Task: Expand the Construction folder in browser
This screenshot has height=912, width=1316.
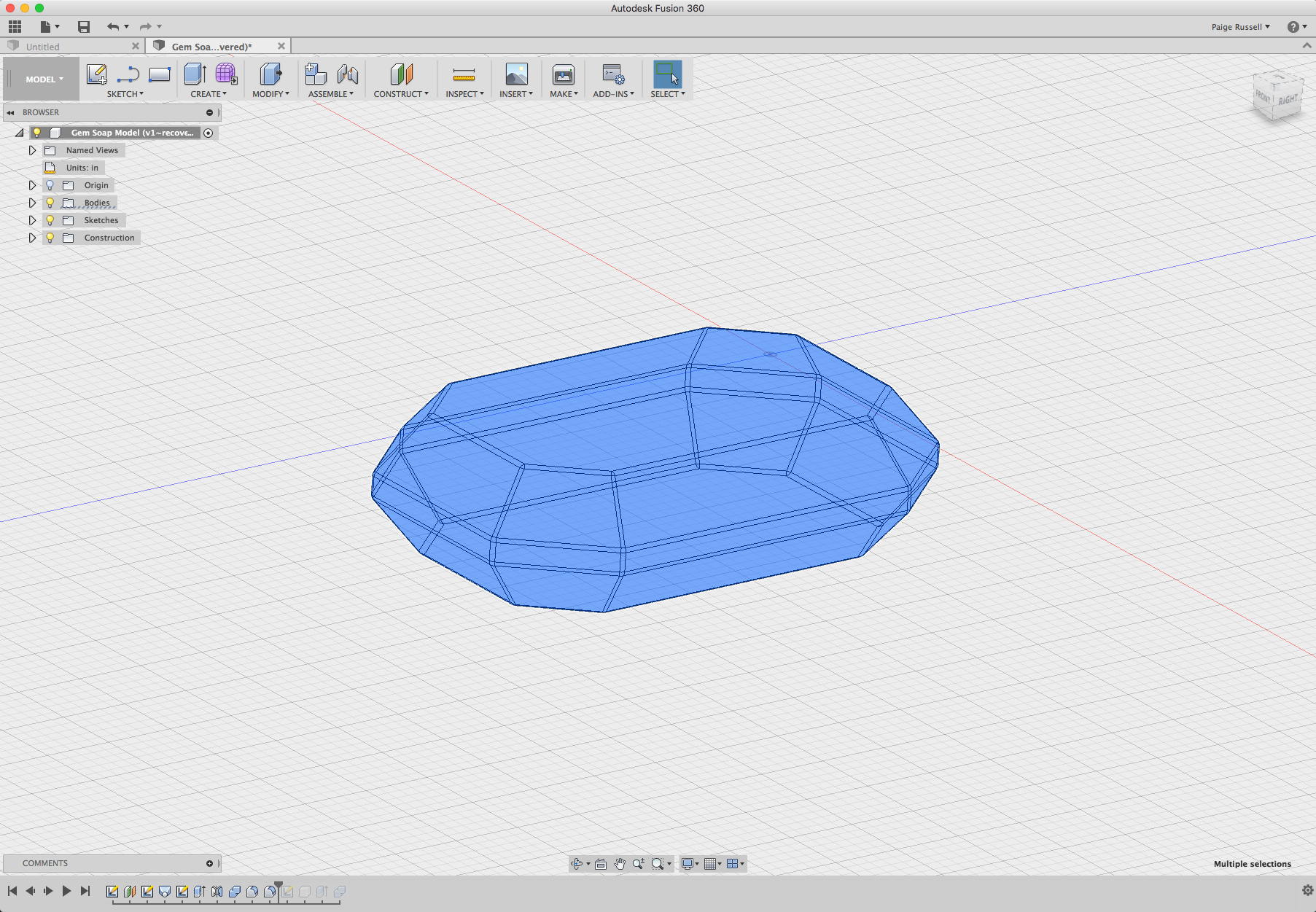Action: point(32,237)
